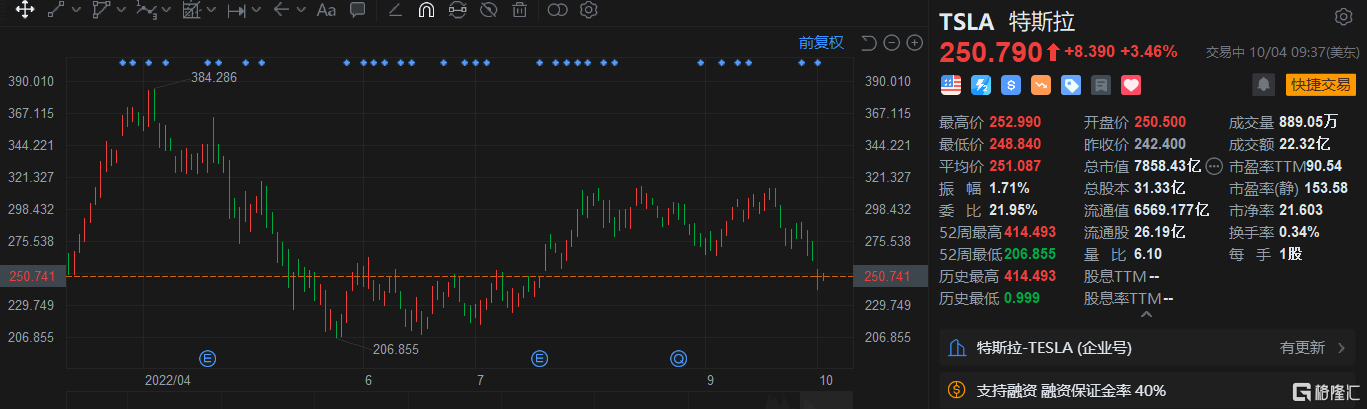This screenshot has height=409, width=1367.
Task: Open the ellipsis next to 总市值
Action: [1215, 166]
